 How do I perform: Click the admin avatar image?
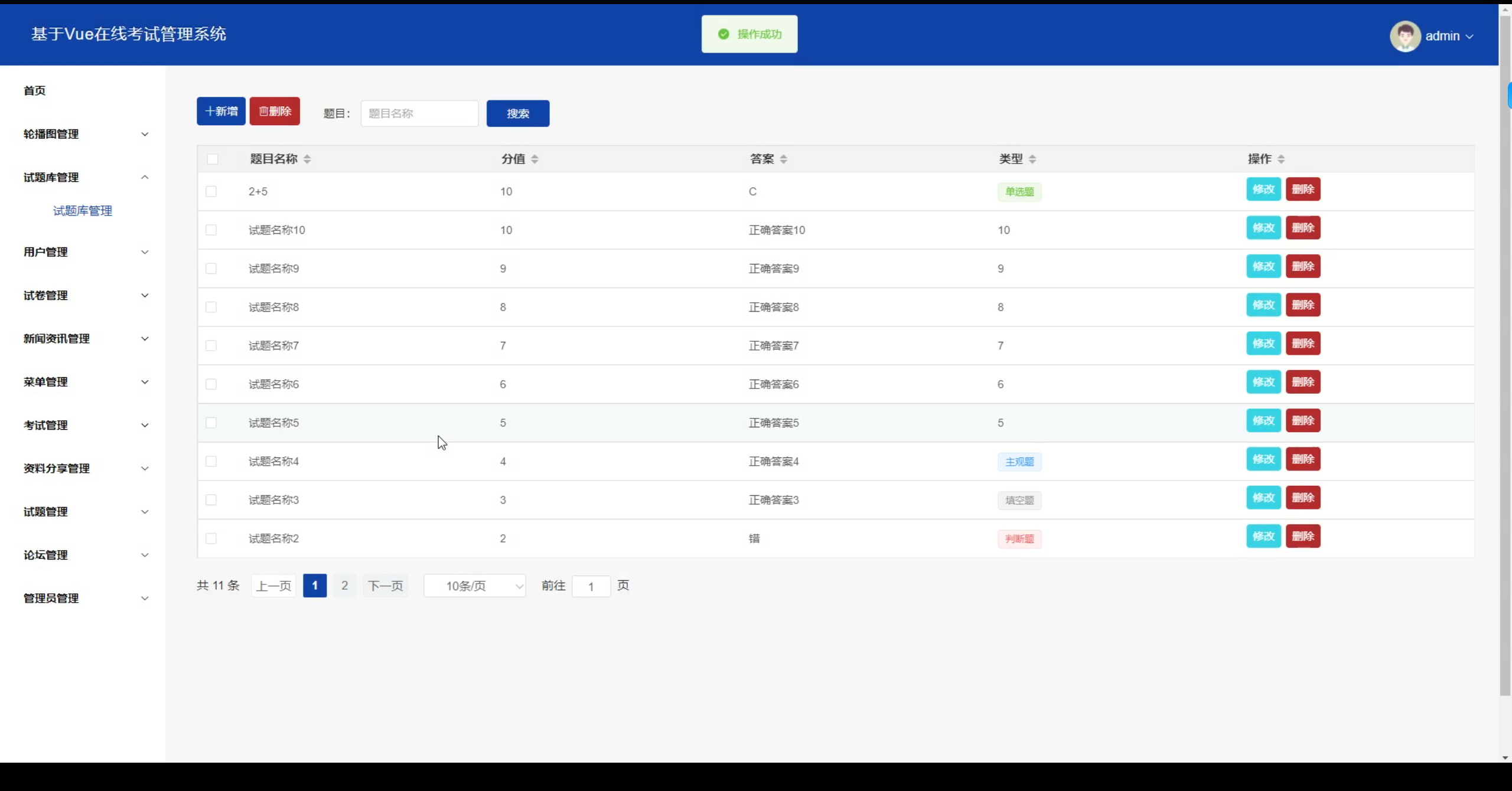coord(1405,35)
